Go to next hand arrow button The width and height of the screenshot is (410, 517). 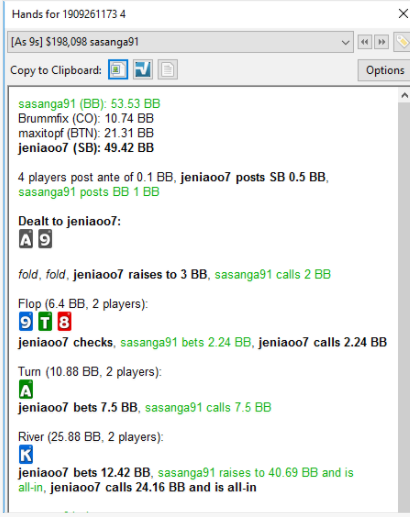tap(381, 42)
